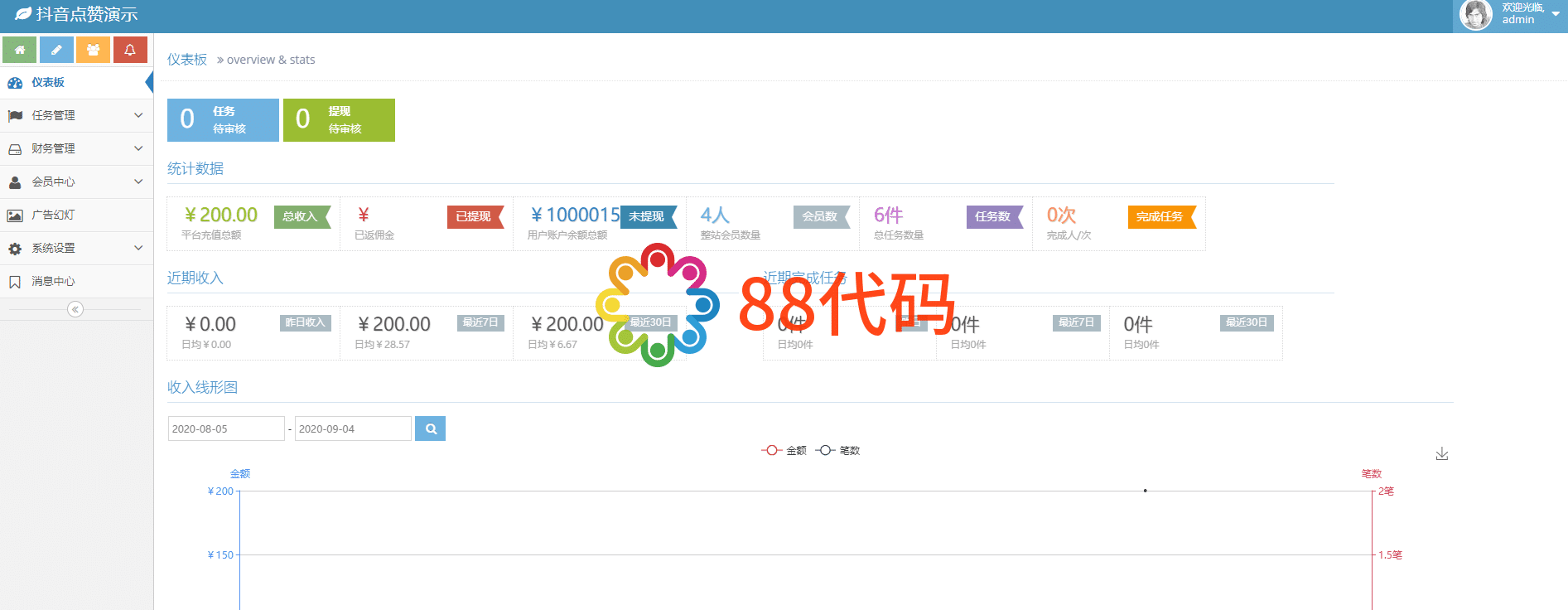Click the picture icon beside 广告幻灯
The height and width of the screenshot is (610, 1568).
tap(15, 215)
